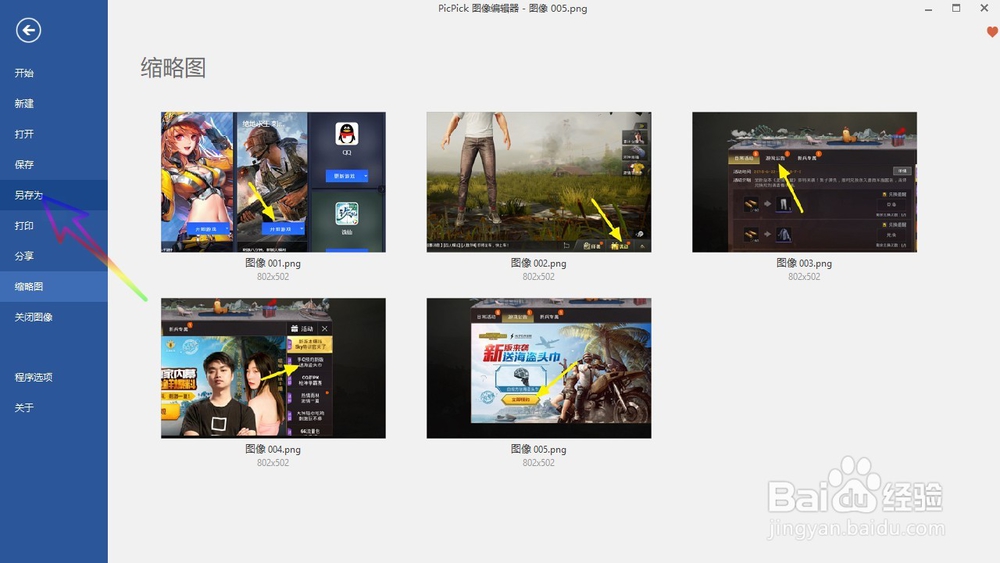Open the 开始 menu item
This screenshot has width=1000, height=563.
pos(54,73)
